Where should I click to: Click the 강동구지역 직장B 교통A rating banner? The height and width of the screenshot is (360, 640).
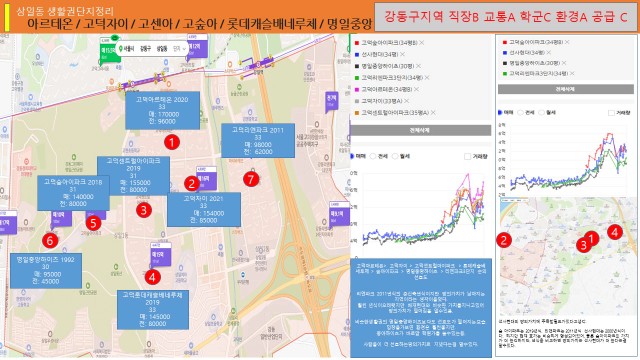point(506,17)
